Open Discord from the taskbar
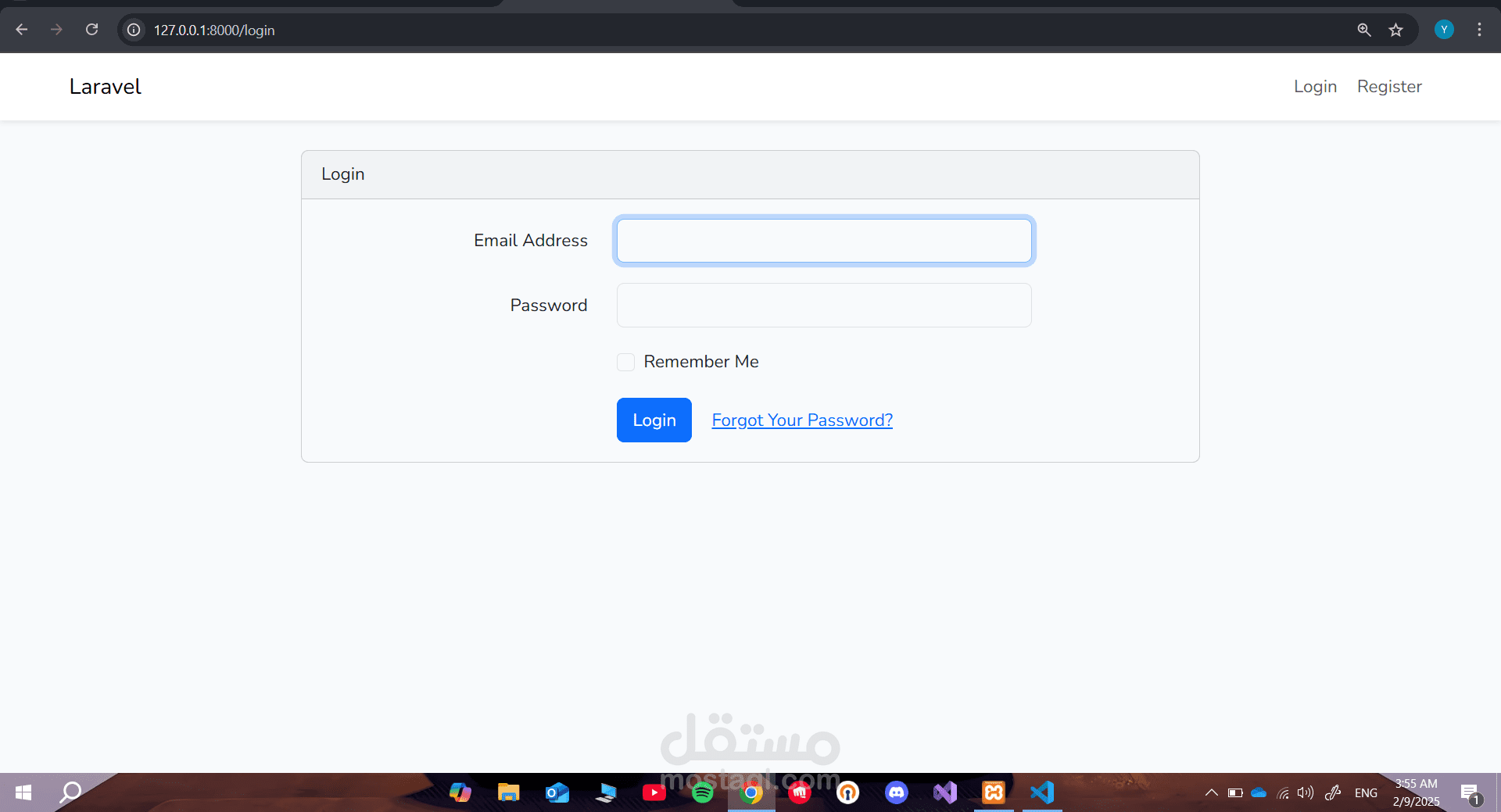 pyautogui.click(x=897, y=792)
